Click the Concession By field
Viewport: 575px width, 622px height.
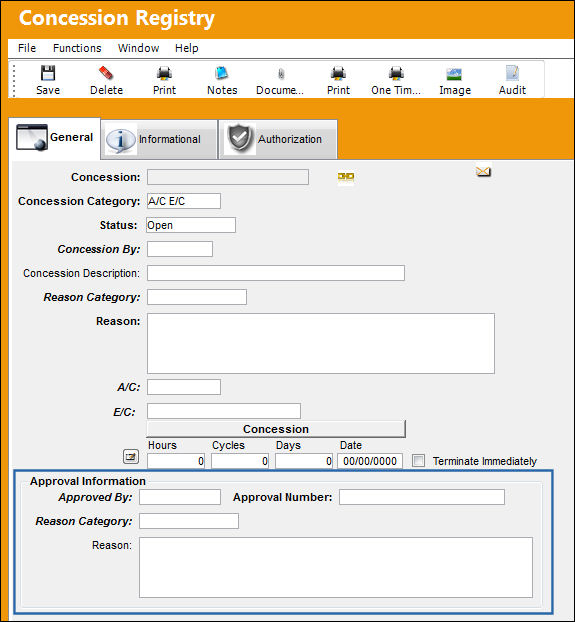pos(180,249)
